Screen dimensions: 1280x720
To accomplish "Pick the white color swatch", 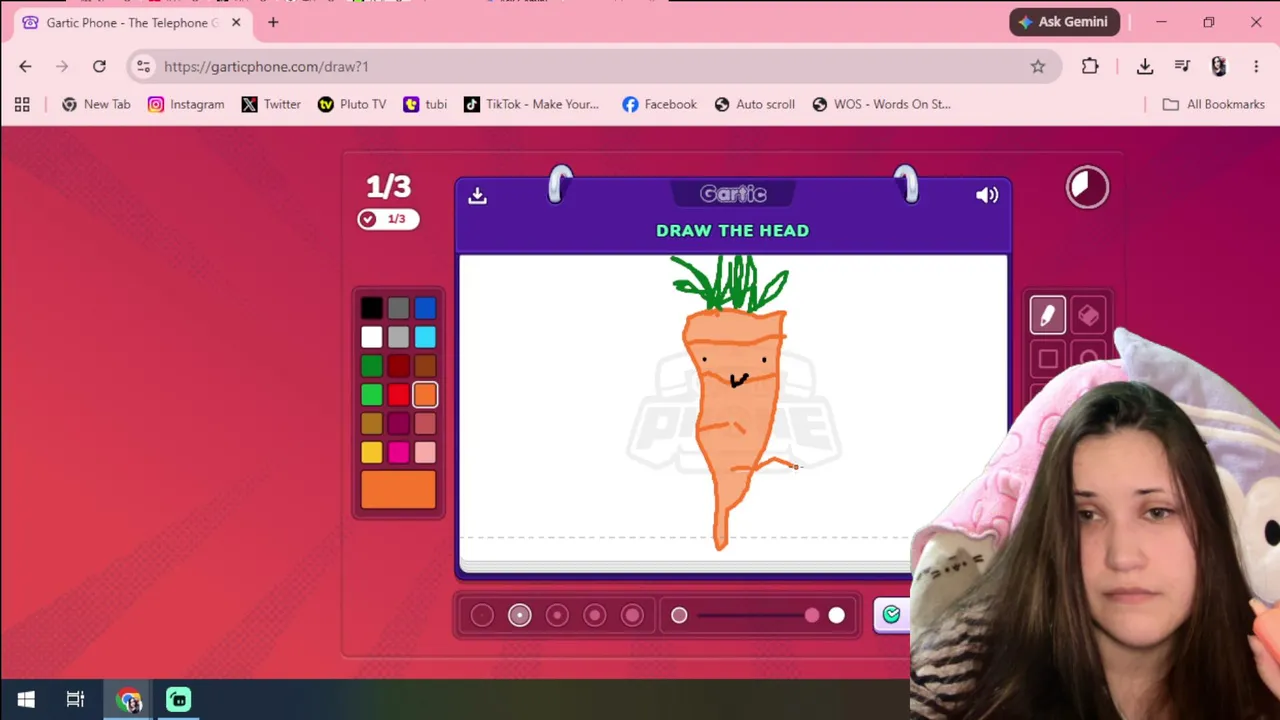I will pyautogui.click(x=371, y=338).
